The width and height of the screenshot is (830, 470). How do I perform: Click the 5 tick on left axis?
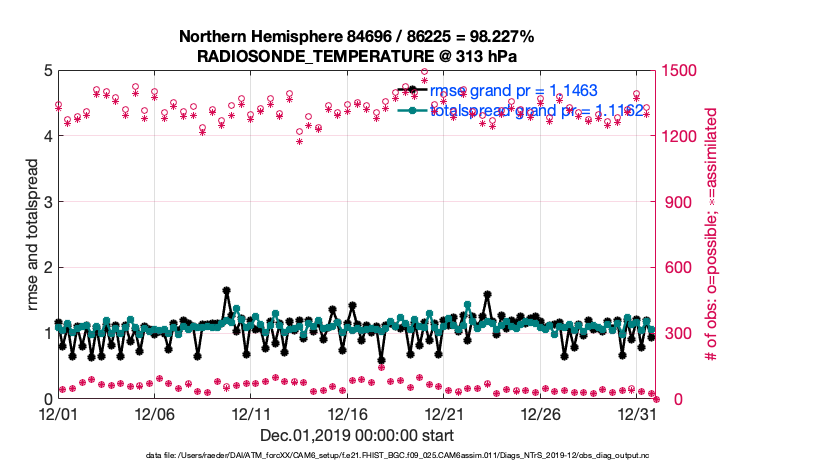tap(46, 71)
